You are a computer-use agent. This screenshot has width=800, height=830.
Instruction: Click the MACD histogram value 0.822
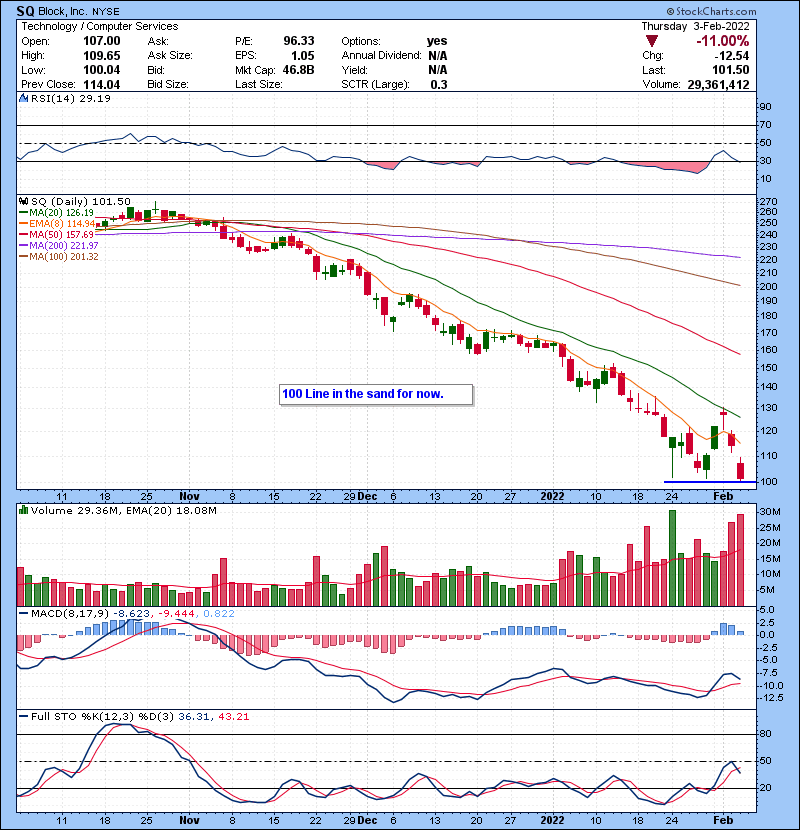pyautogui.click(x=218, y=614)
